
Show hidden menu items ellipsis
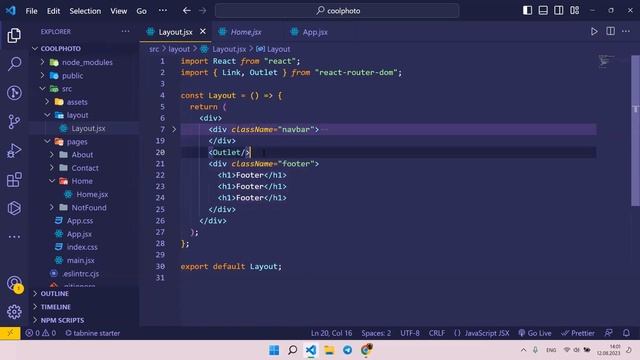click(x=162, y=11)
